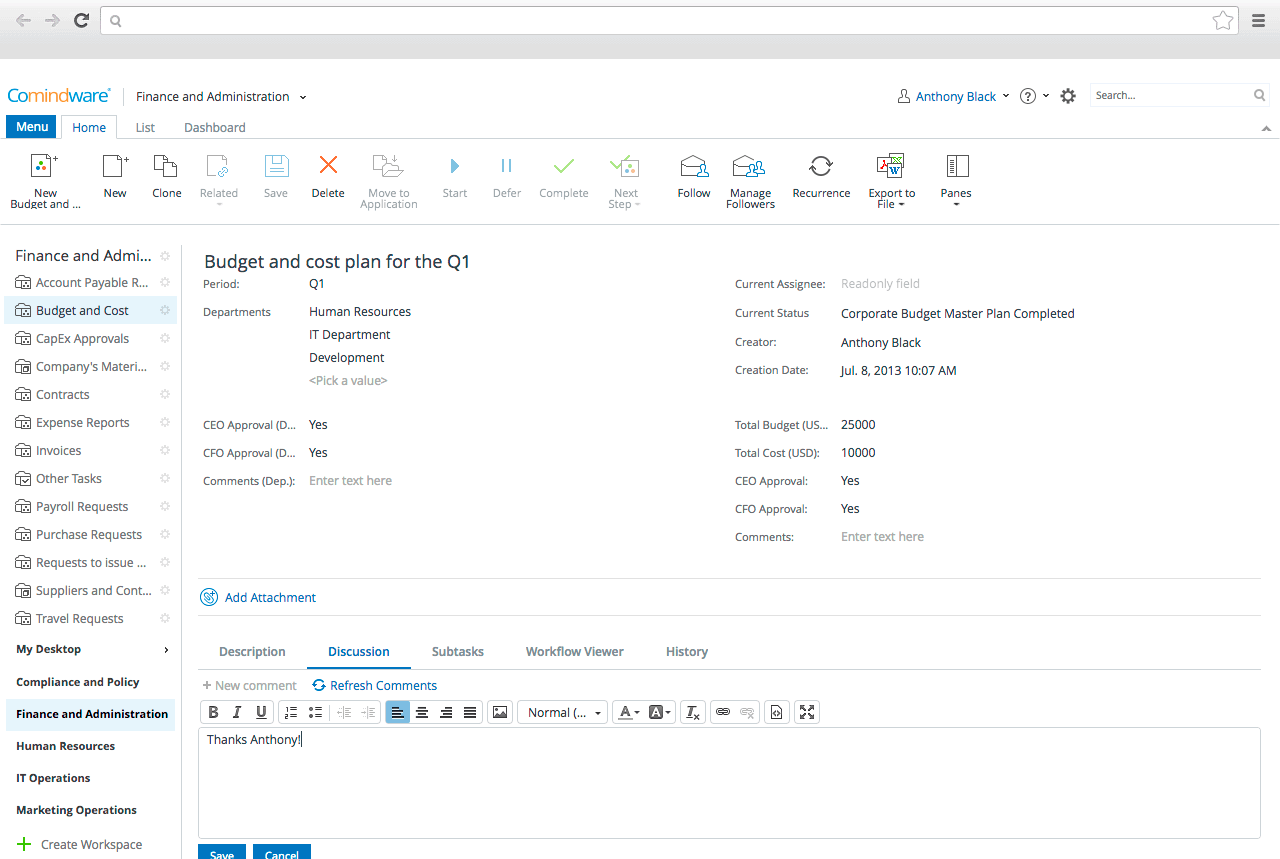This screenshot has height=859, width=1280.
Task: Open the Dashboard tab
Action: coord(214,127)
